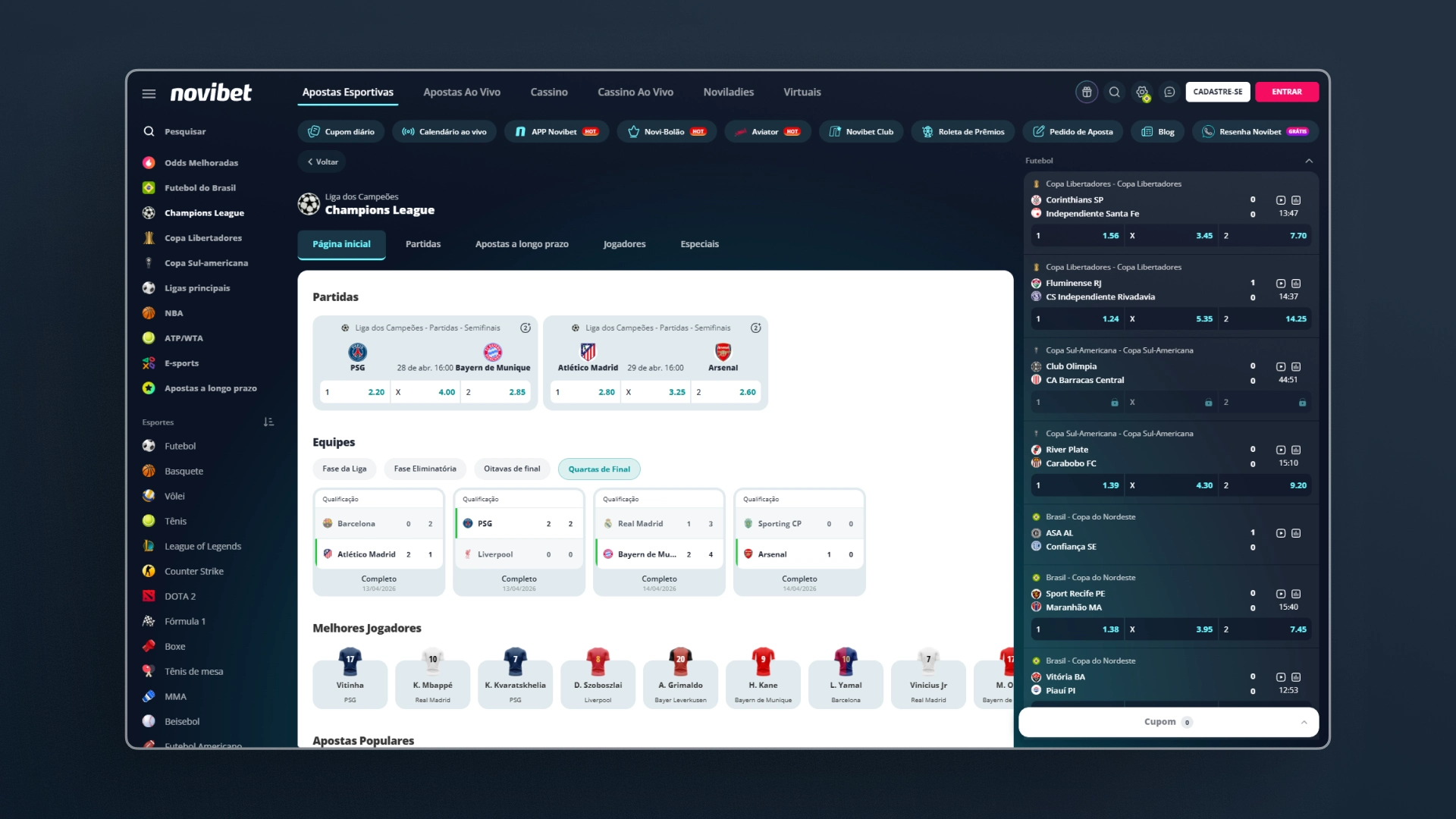Select the Quartas de Final filter chip
Viewport: 1456px width, 819px height.
pos(599,469)
